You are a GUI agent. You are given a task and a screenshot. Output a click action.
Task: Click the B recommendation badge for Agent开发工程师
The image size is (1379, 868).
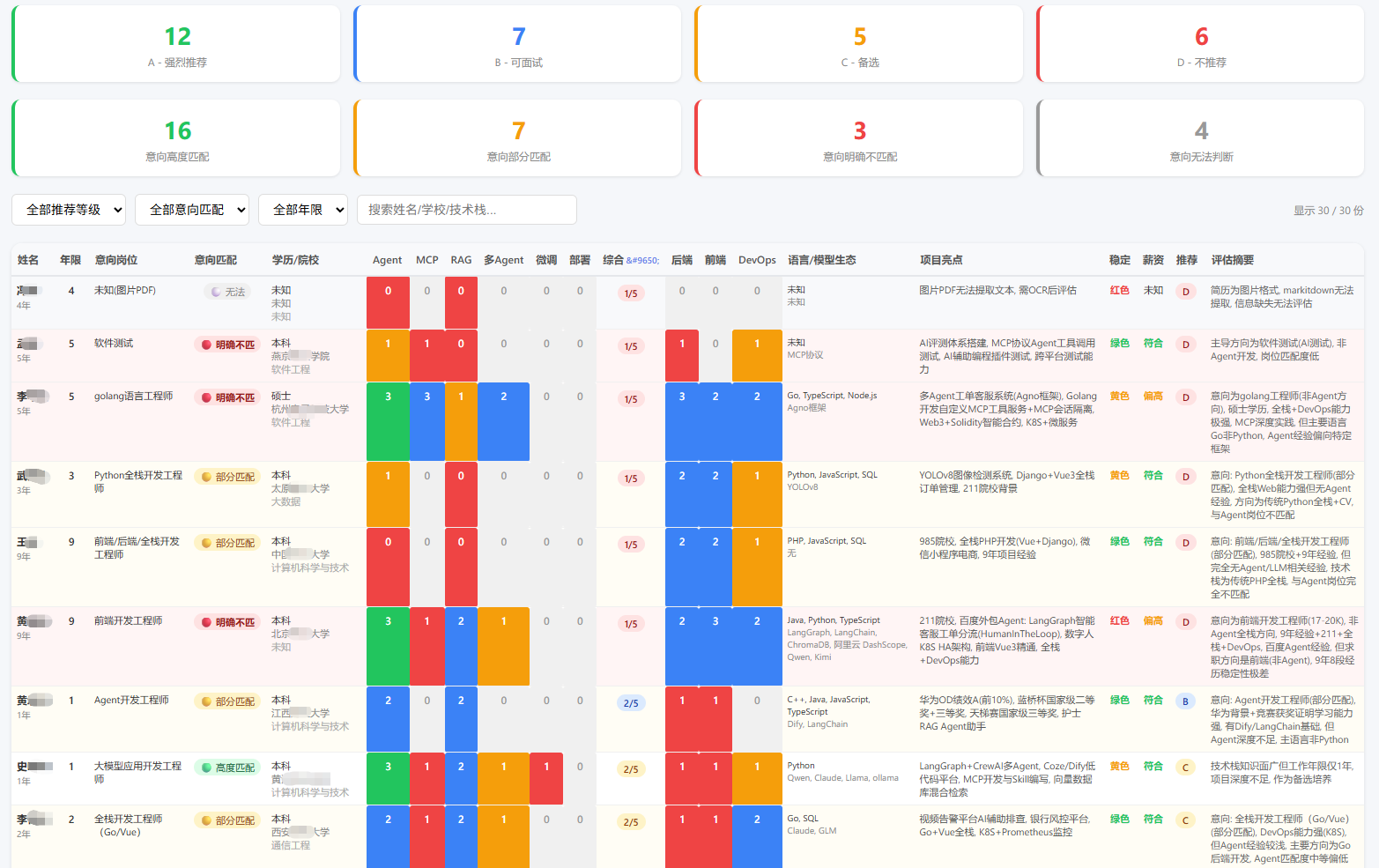pyautogui.click(x=1185, y=701)
